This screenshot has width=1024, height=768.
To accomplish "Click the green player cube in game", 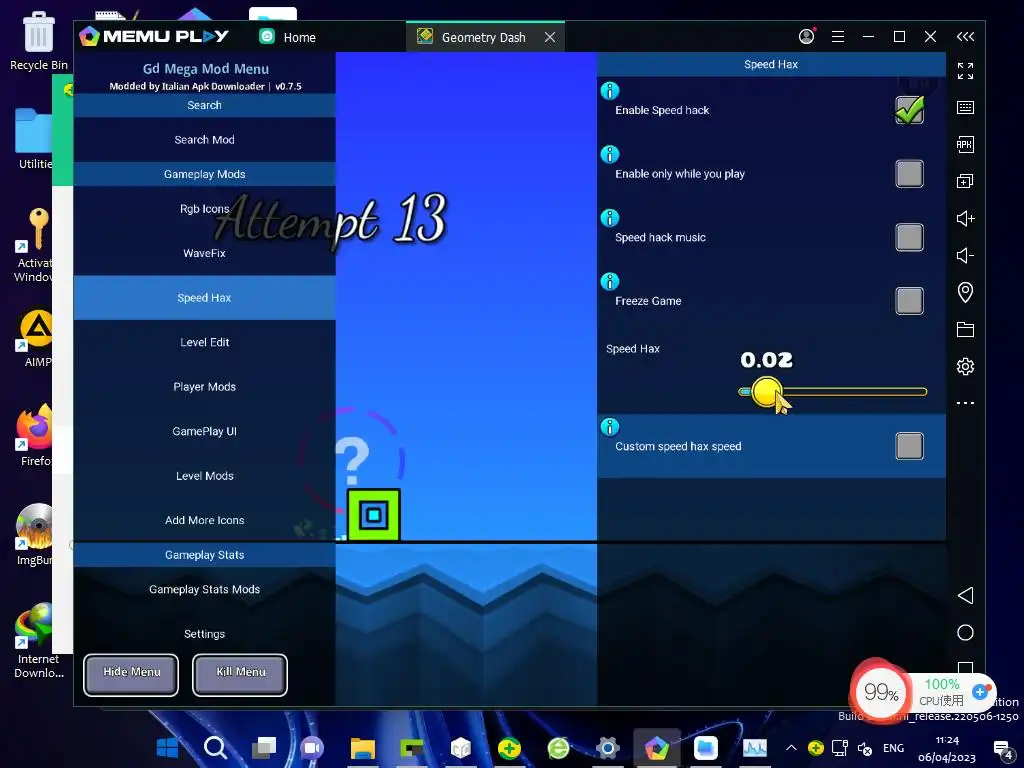I will 374,515.
